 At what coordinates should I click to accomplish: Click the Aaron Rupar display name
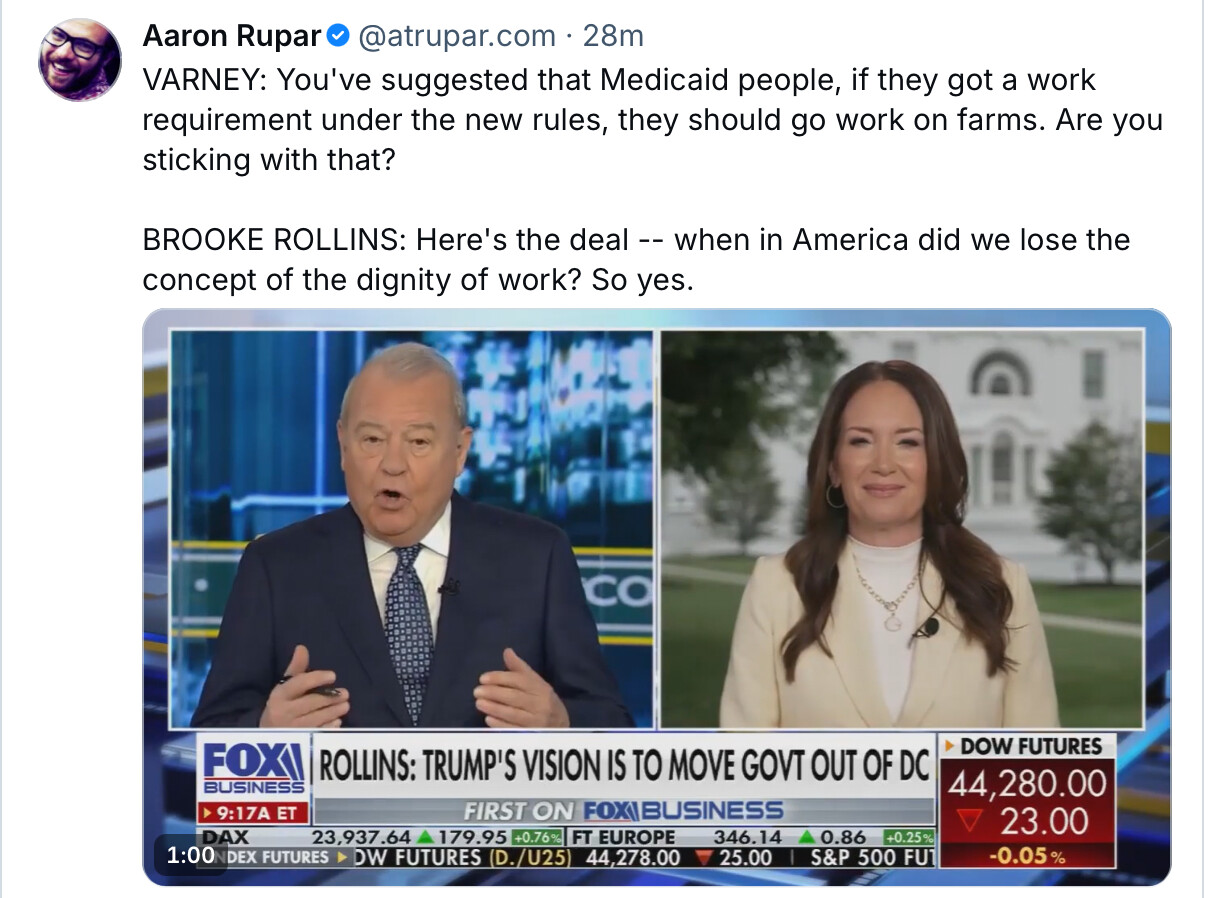coord(232,37)
